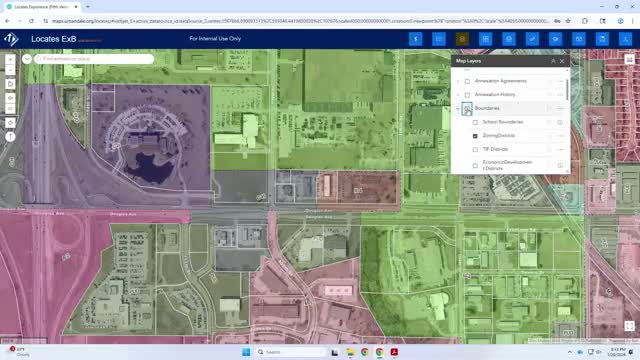
Task: Open the measure/draw widget in the header
Action: 532,39
